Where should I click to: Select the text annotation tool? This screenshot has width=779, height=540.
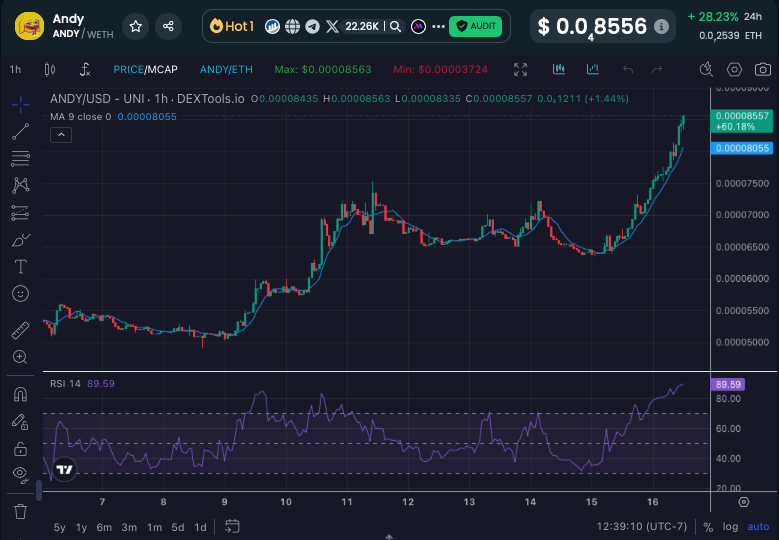20,267
